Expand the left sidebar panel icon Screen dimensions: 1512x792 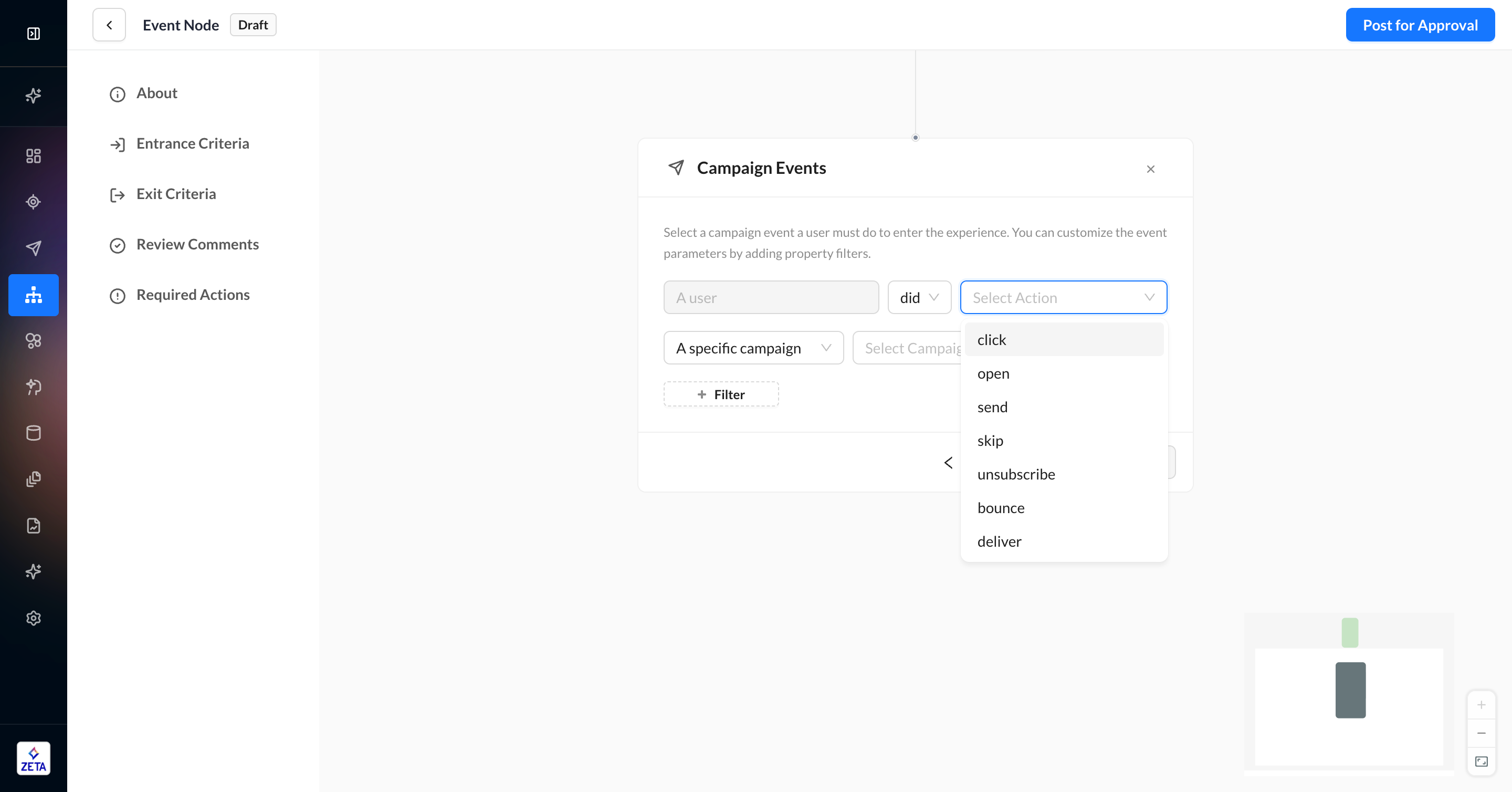34,34
